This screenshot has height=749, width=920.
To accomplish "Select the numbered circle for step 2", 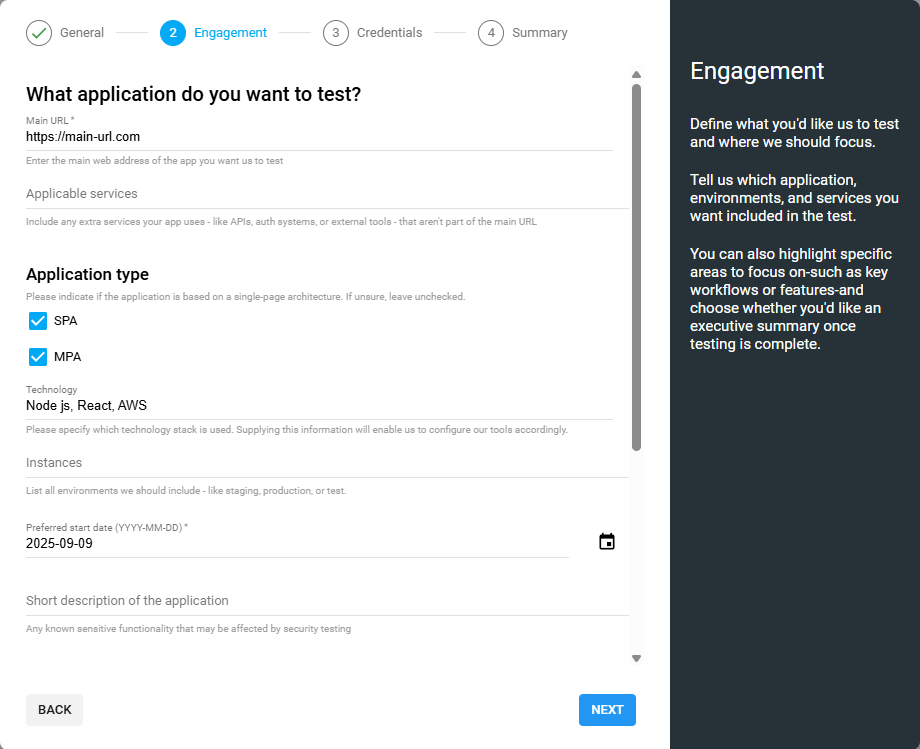I will (172, 32).
